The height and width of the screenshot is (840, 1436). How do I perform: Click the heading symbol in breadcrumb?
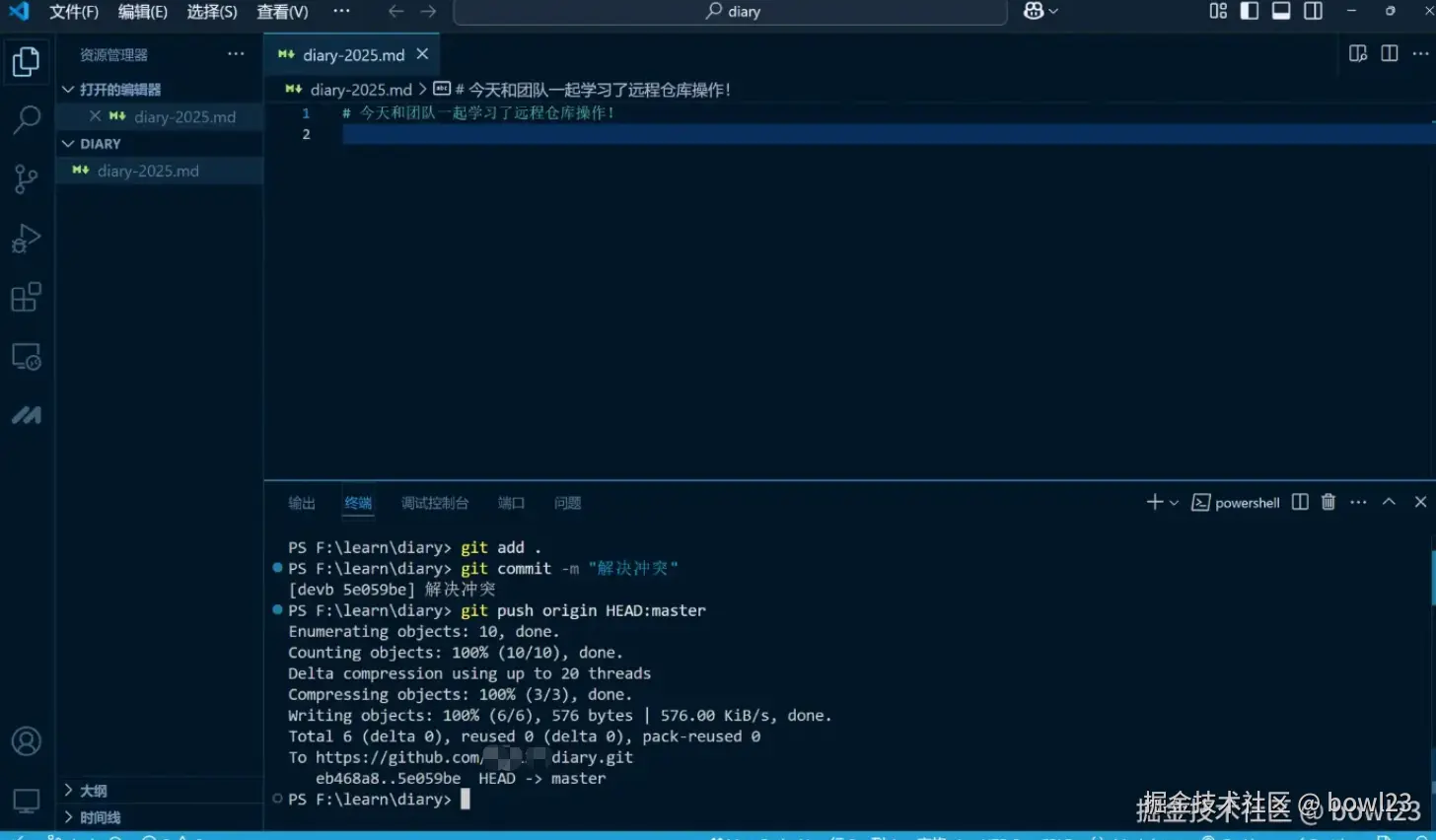click(x=583, y=90)
